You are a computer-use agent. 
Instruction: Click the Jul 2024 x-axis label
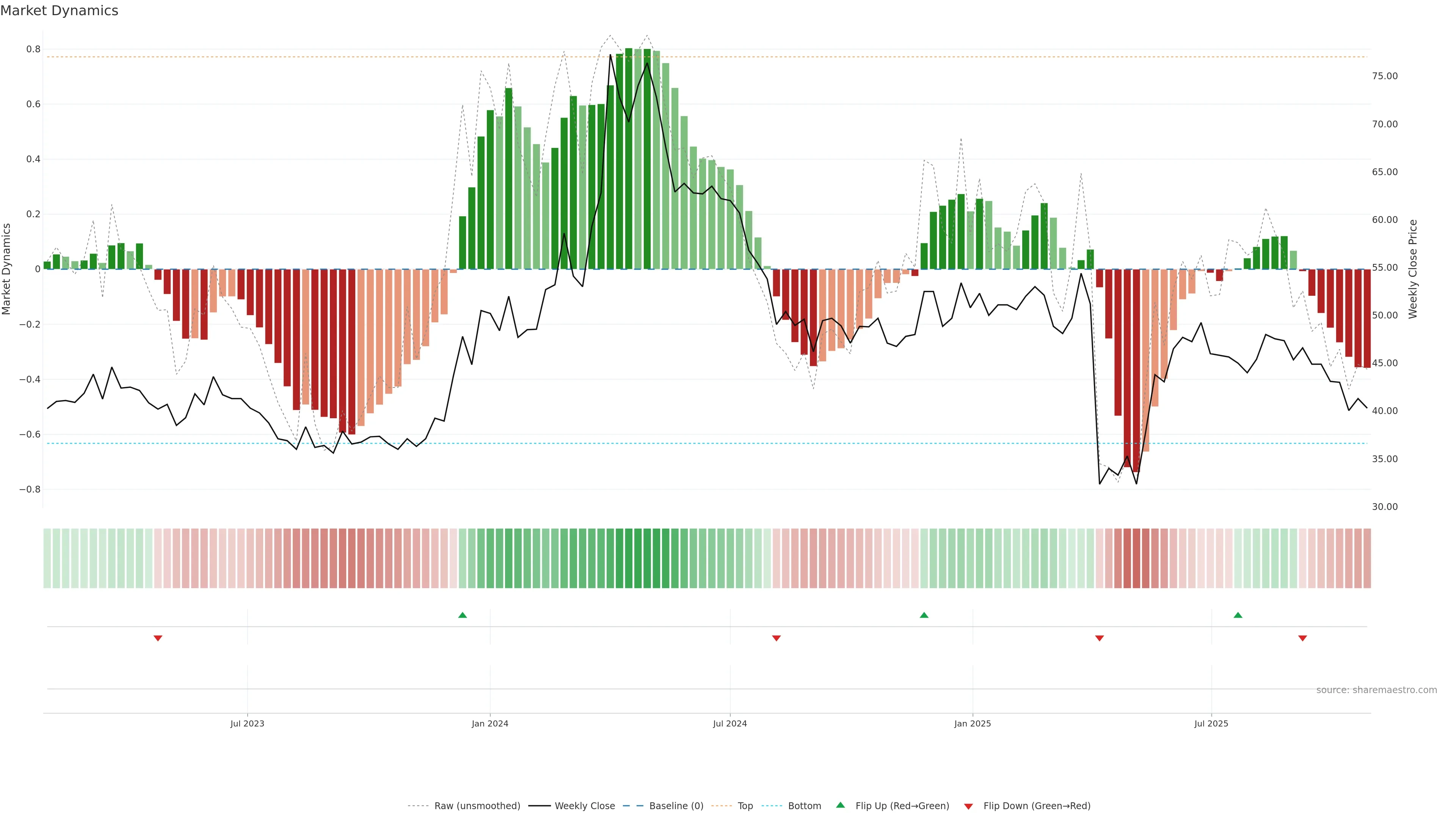pos(730,723)
